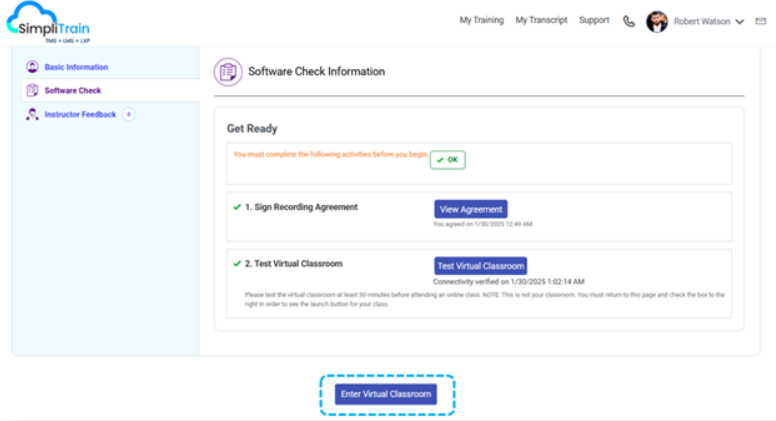Screen dimensions: 776x421
Task: Click the Instructor Feedback count badge
Action: coord(128,115)
